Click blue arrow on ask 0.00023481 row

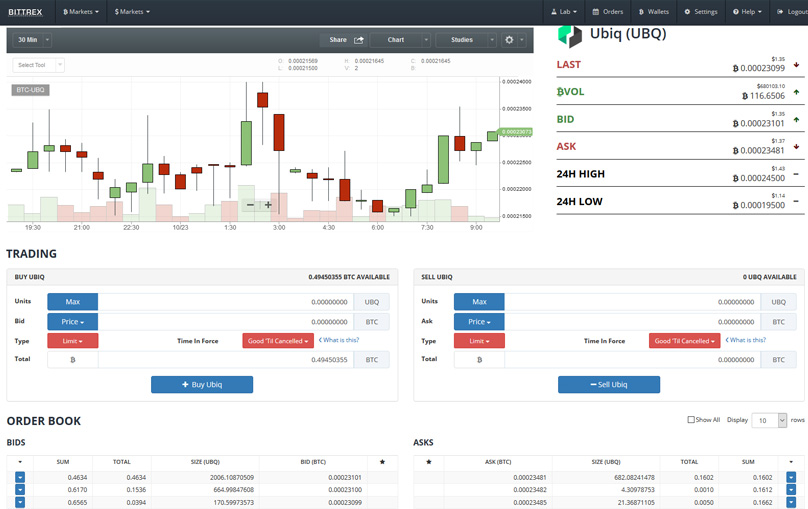click(791, 477)
